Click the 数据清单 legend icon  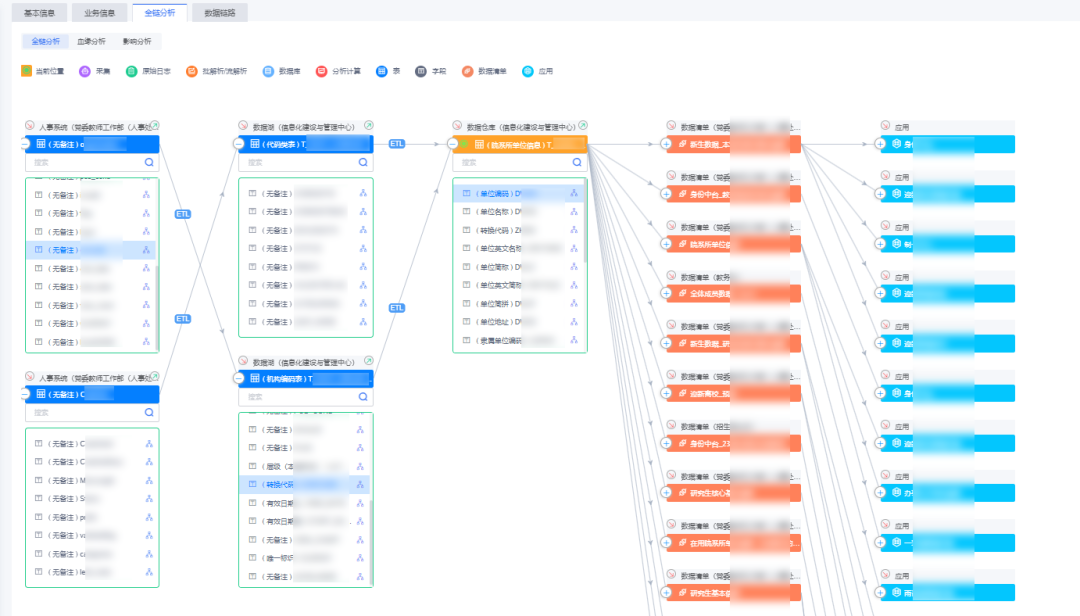tap(467, 72)
